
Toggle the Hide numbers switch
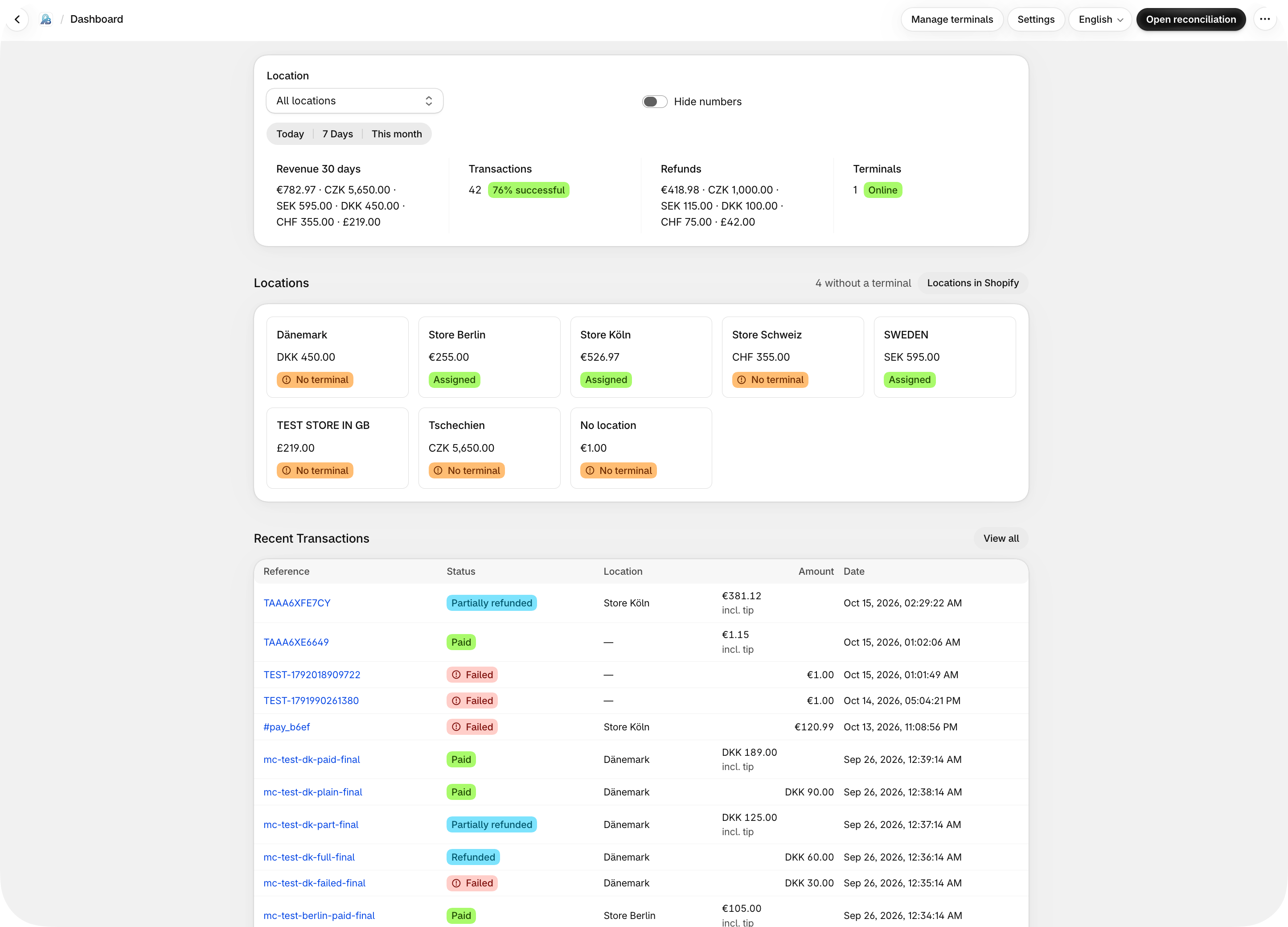654,102
